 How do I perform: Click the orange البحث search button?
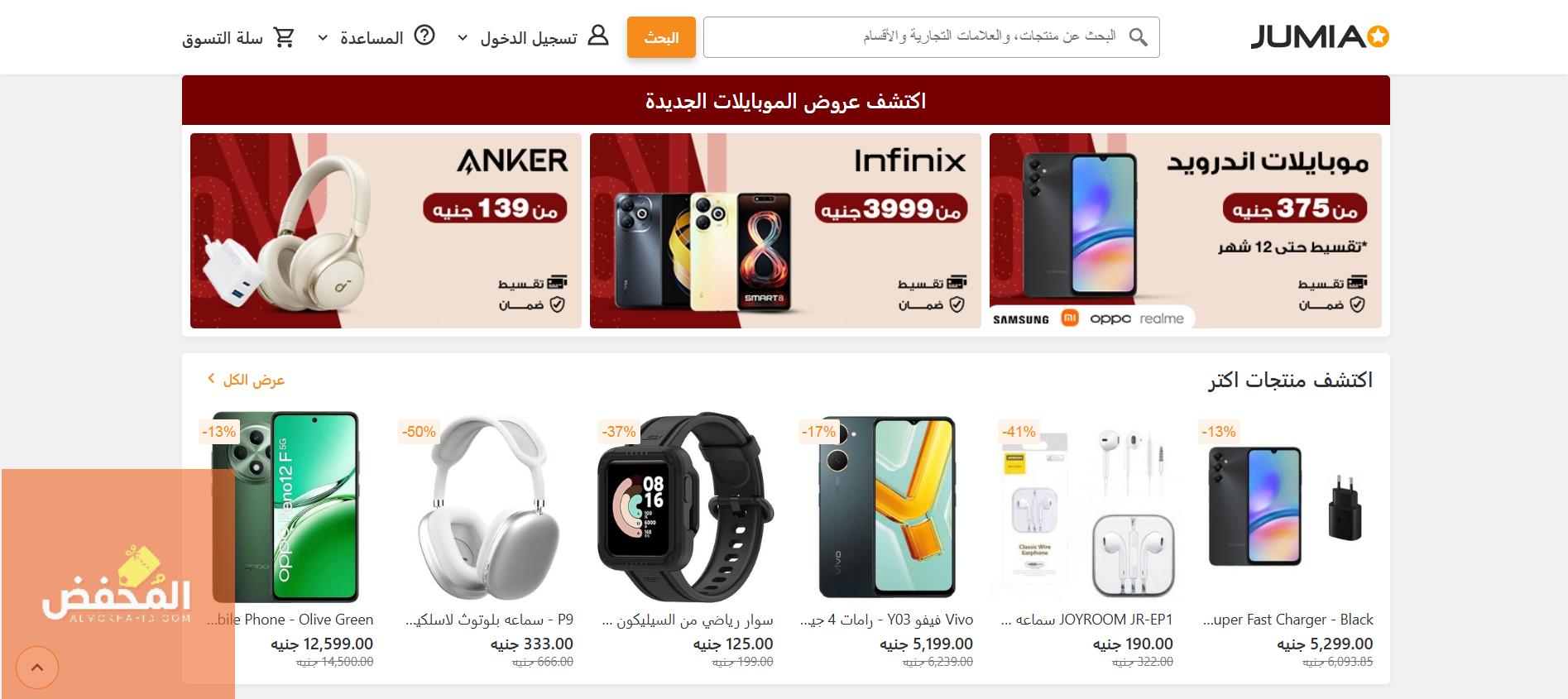coord(661,37)
